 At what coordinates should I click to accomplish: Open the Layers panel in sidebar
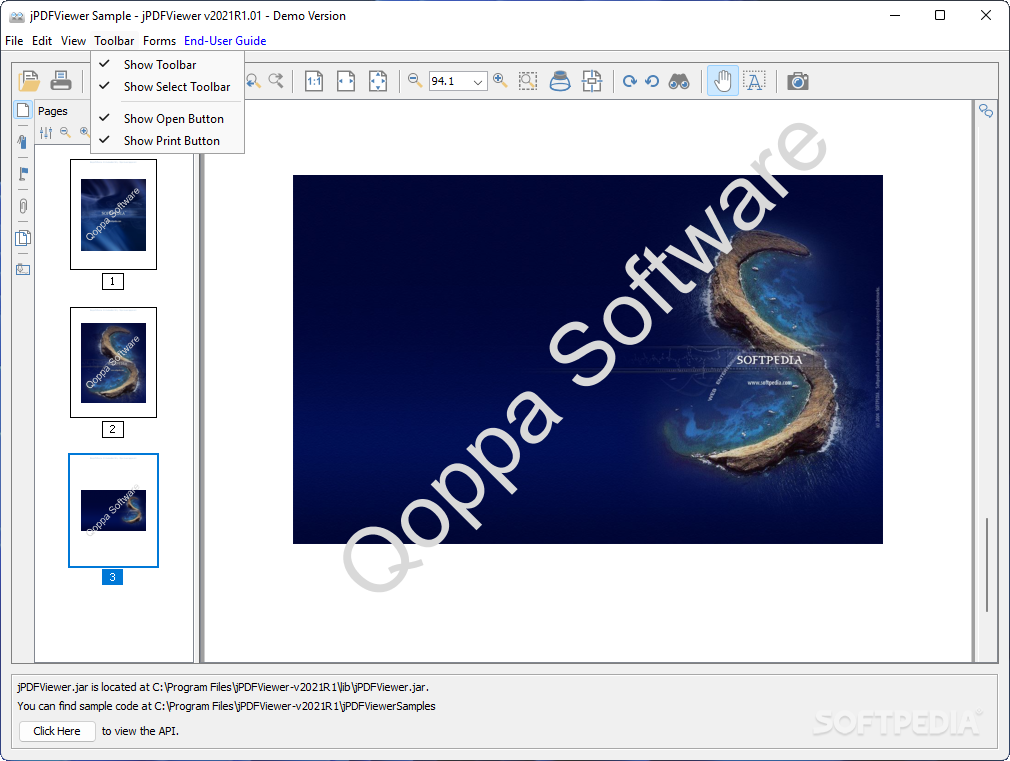pos(23,238)
